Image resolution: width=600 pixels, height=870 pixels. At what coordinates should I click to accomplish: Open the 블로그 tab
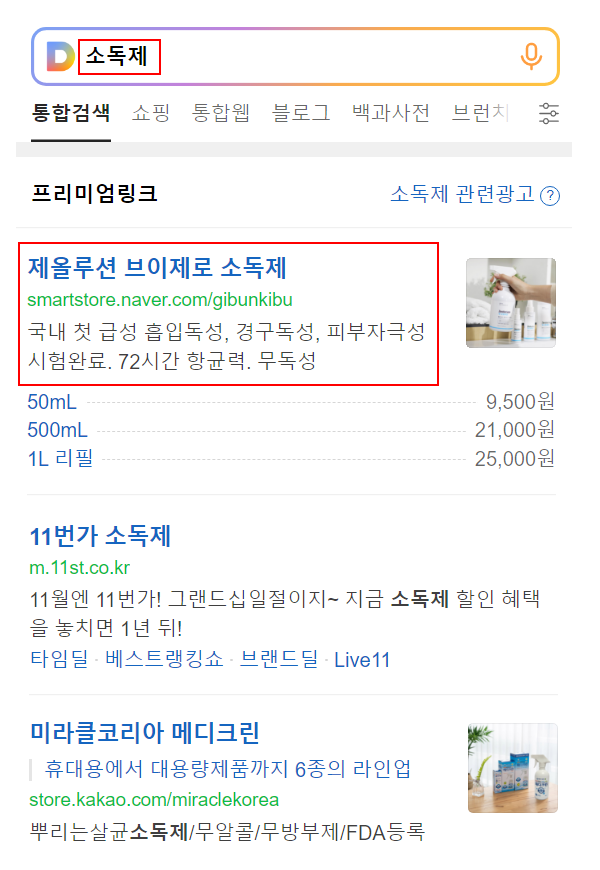(x=301, y=113)
